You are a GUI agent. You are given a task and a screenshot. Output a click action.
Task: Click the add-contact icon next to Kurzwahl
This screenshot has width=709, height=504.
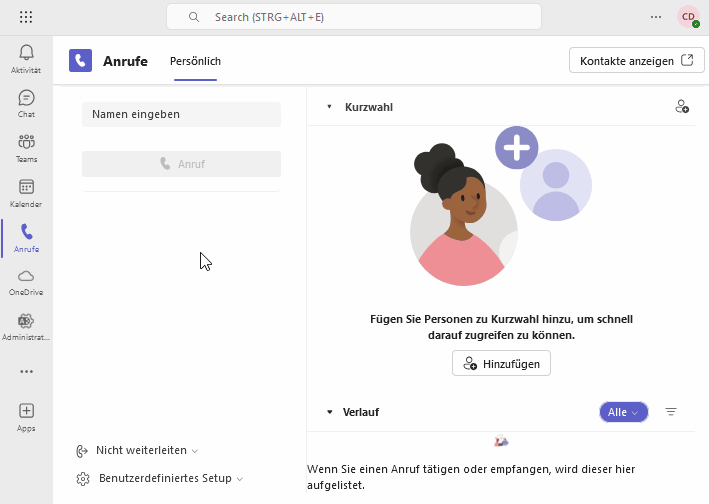click(682, 107)
